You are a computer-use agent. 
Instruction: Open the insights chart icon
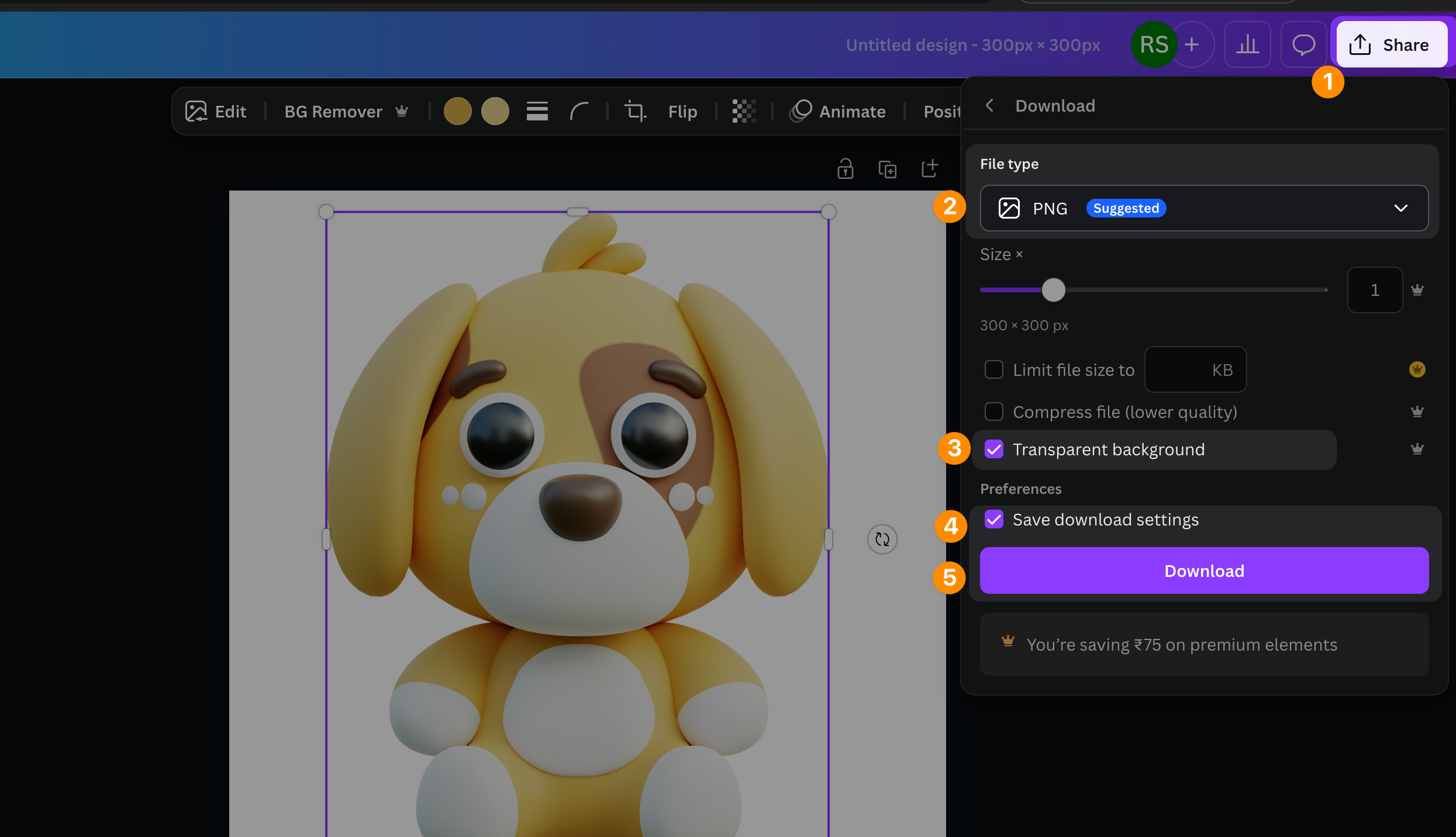coord(1247,44)
